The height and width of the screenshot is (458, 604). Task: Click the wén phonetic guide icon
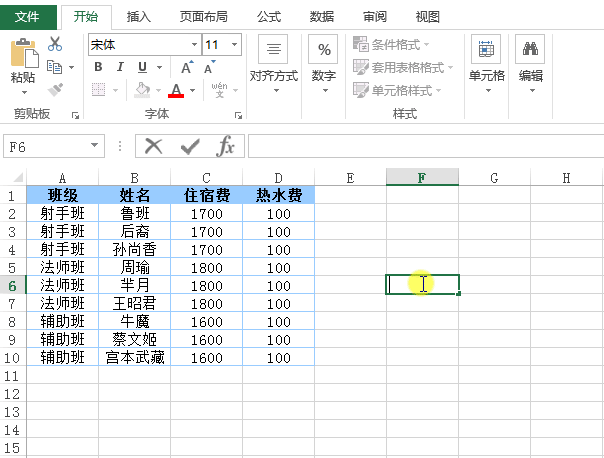(x=219, y=90)
